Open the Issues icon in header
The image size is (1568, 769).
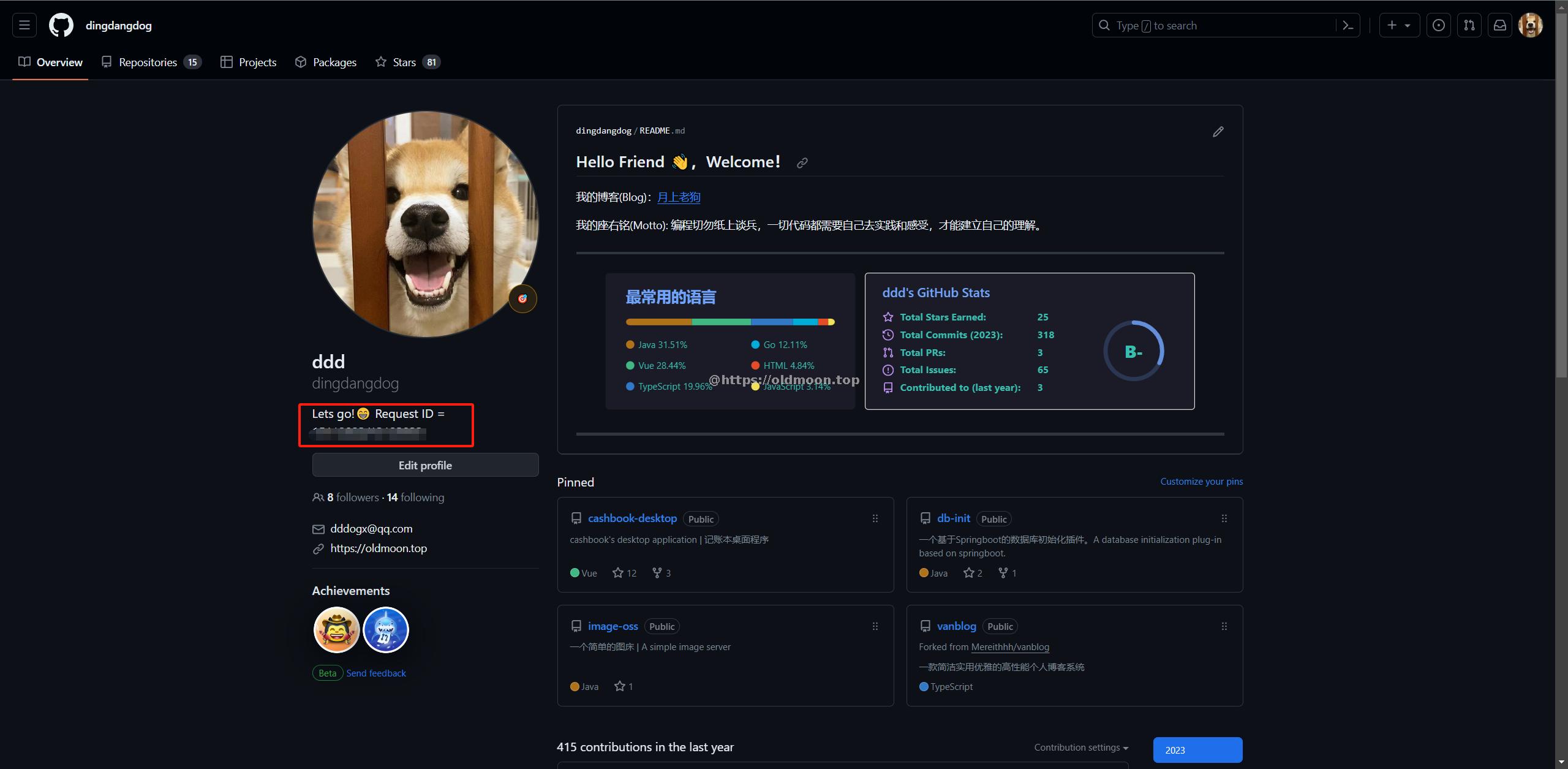tap(1439, 25)
